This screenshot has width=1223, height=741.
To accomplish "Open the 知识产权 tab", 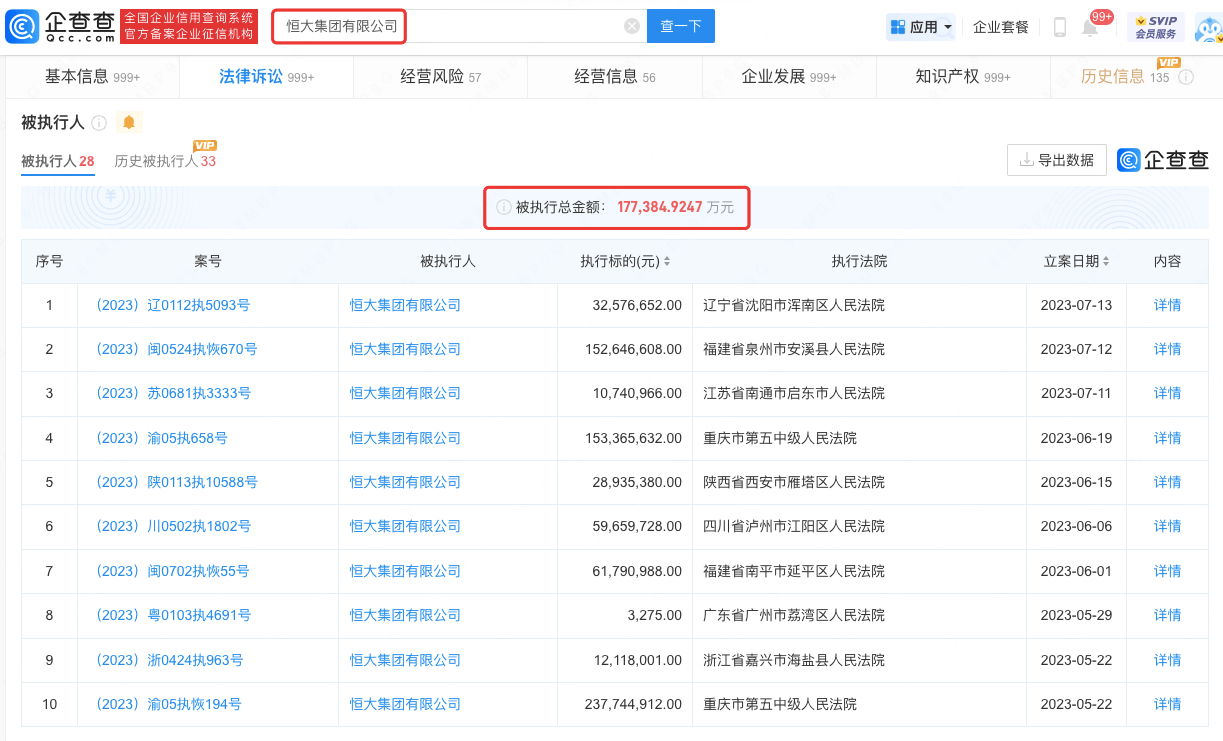I will pos(962,77).
